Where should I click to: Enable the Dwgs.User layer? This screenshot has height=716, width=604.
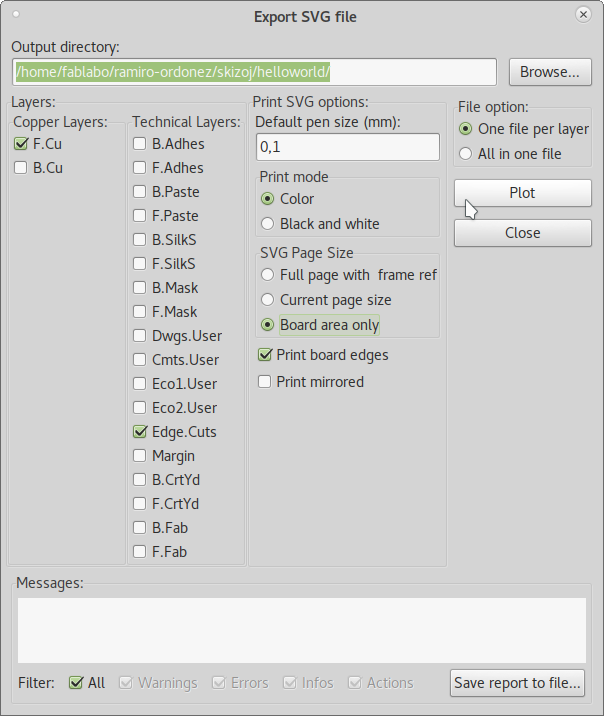click(x=139, y=336)
